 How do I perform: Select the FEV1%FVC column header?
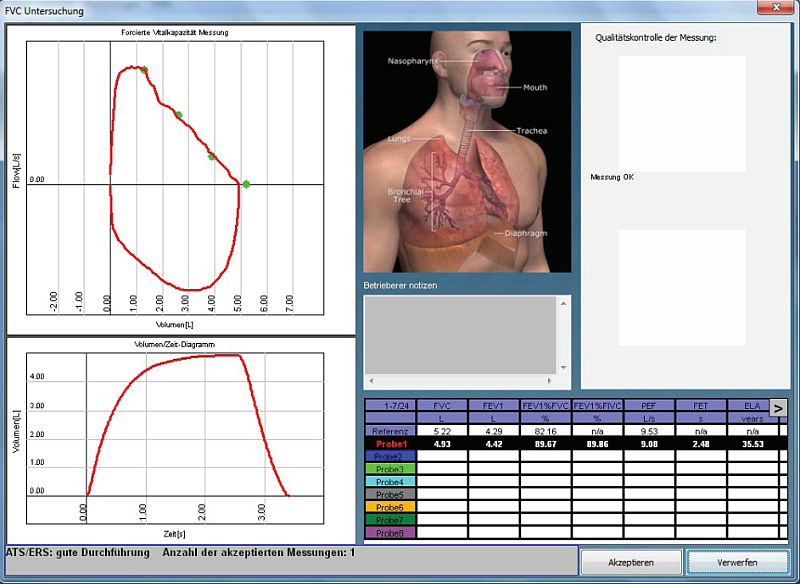[545, 406]
